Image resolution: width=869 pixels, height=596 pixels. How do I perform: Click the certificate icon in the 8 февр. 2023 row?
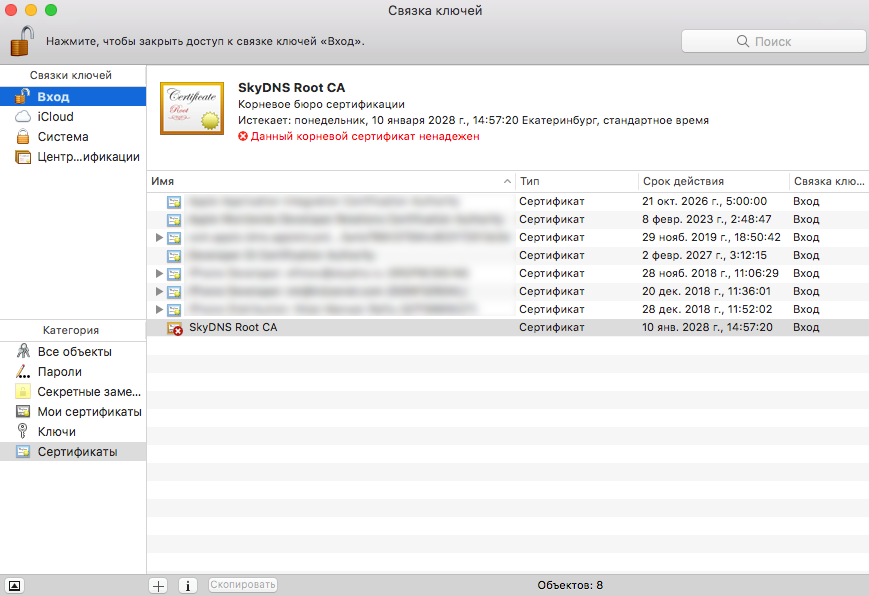point(174,220)
